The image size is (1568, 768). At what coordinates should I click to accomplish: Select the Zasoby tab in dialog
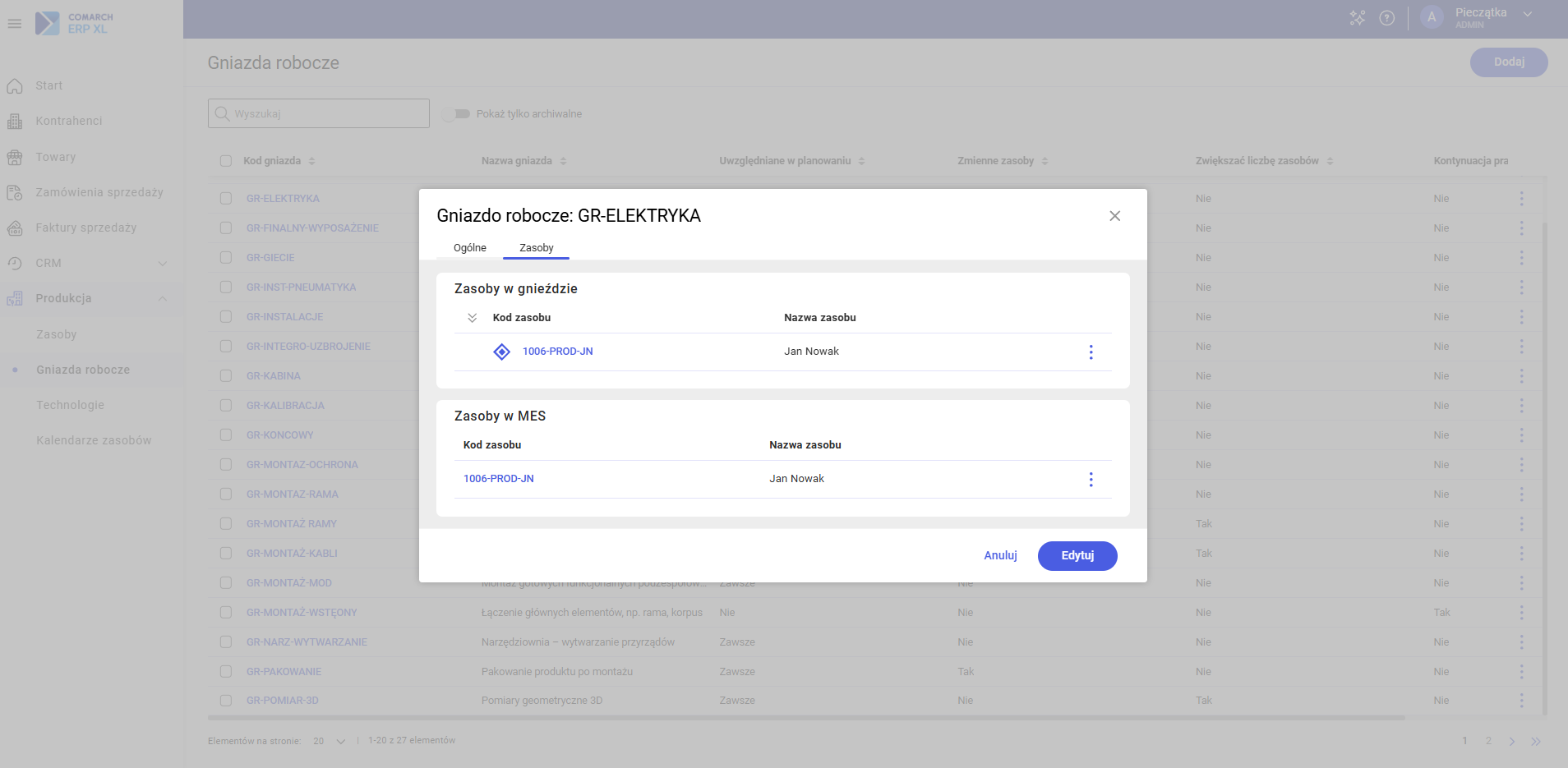[x=536, y=248]
